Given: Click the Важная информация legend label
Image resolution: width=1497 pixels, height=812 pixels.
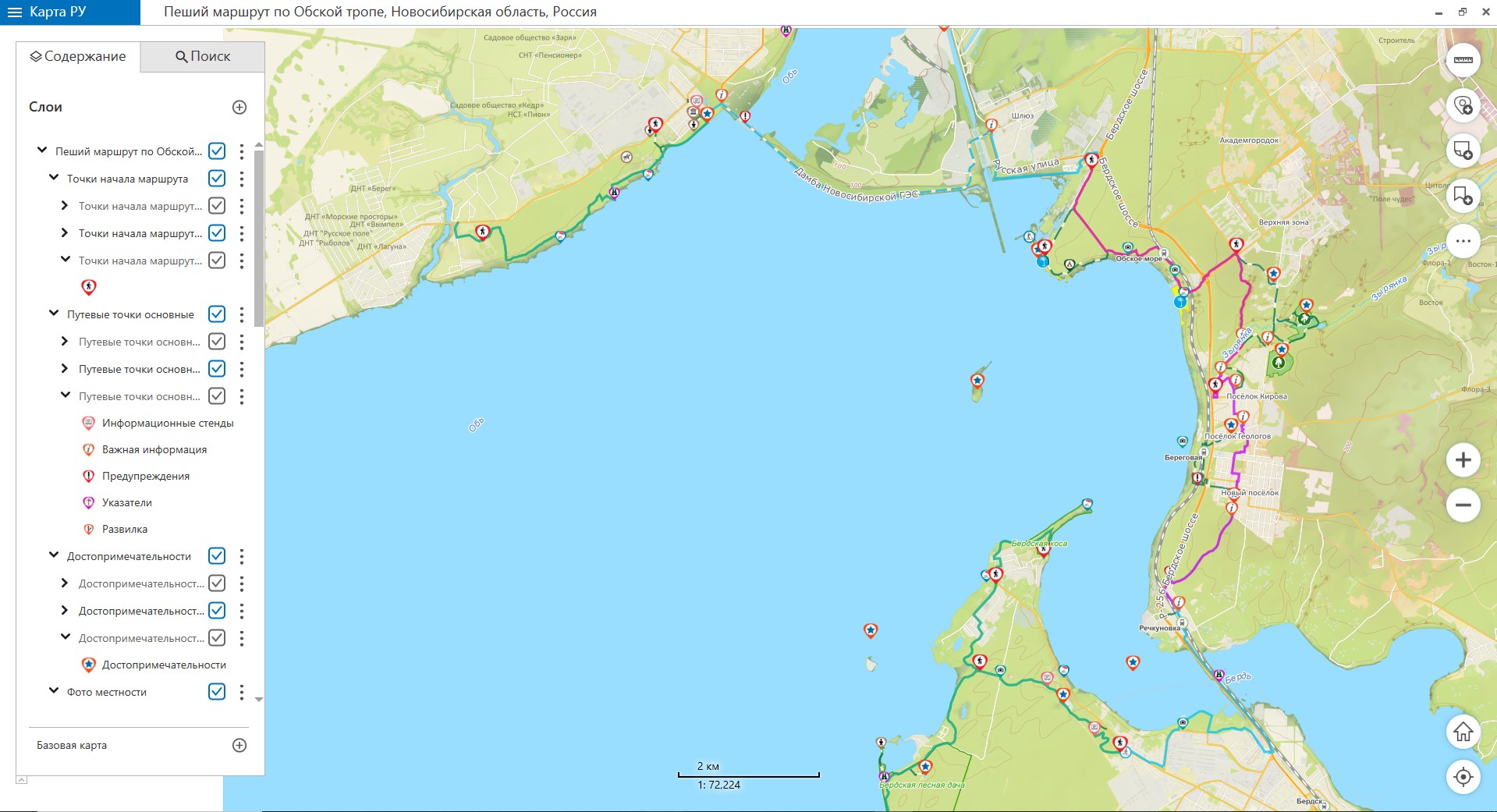Looking at the screenshot, I should 154,449.
